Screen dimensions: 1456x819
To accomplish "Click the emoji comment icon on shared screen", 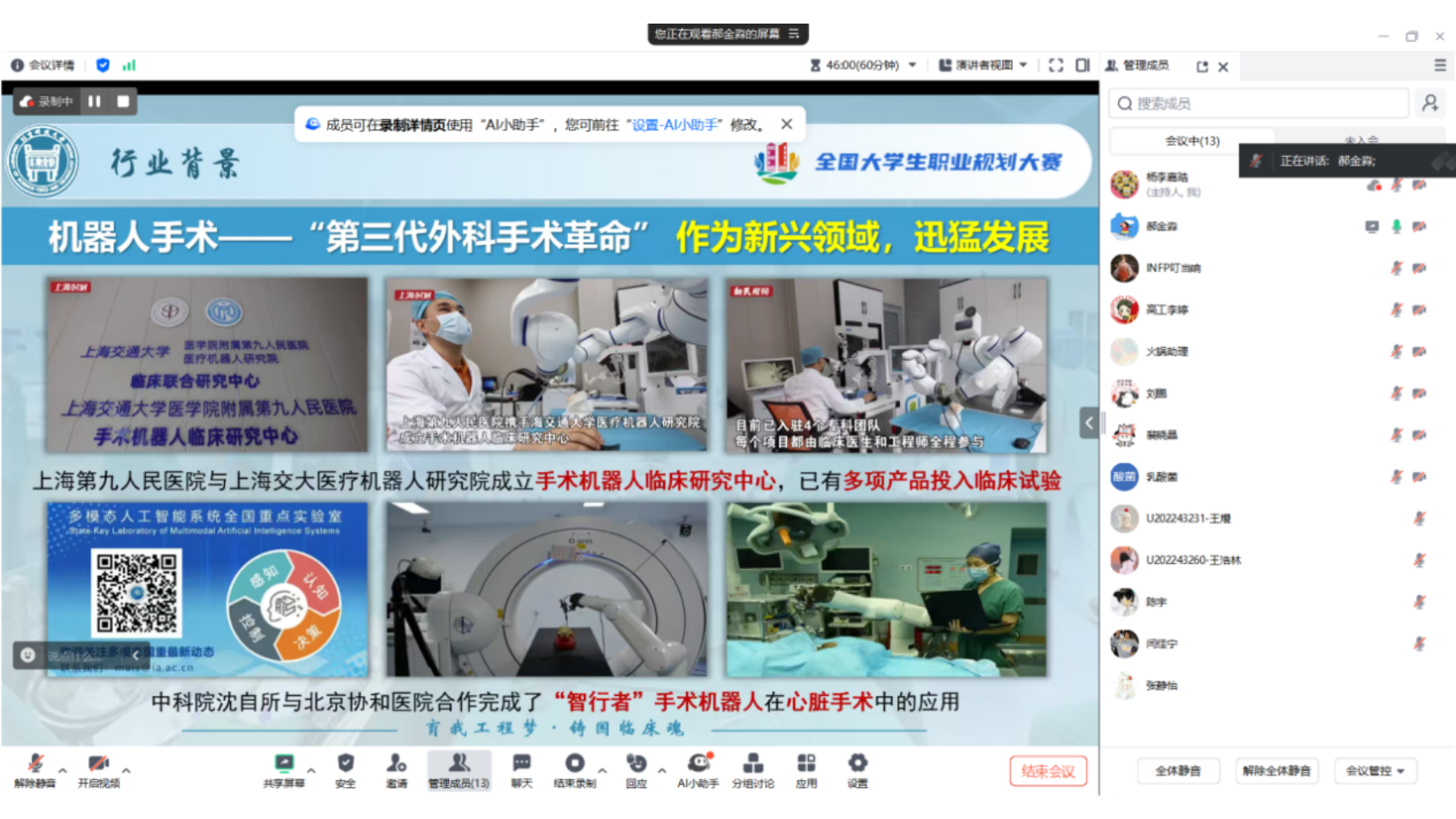I will [x=28, y=655].
